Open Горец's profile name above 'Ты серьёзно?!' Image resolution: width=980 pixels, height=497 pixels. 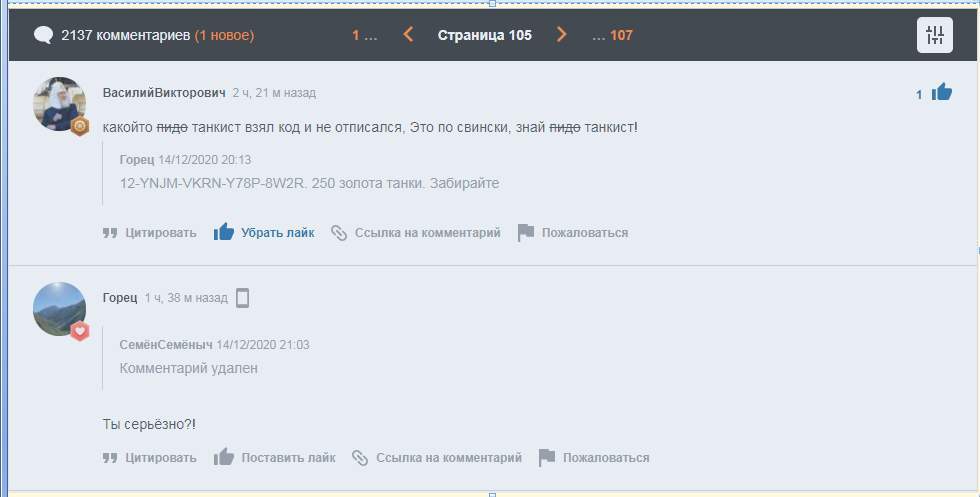119,298
